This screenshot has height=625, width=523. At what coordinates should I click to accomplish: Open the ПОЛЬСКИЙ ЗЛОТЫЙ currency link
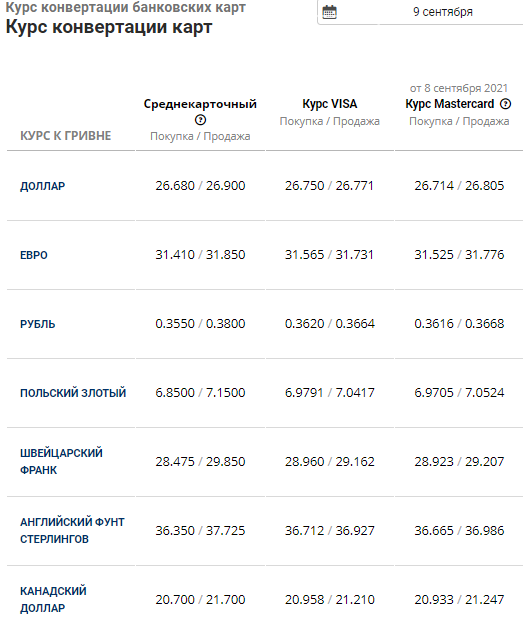coord(73,393)
